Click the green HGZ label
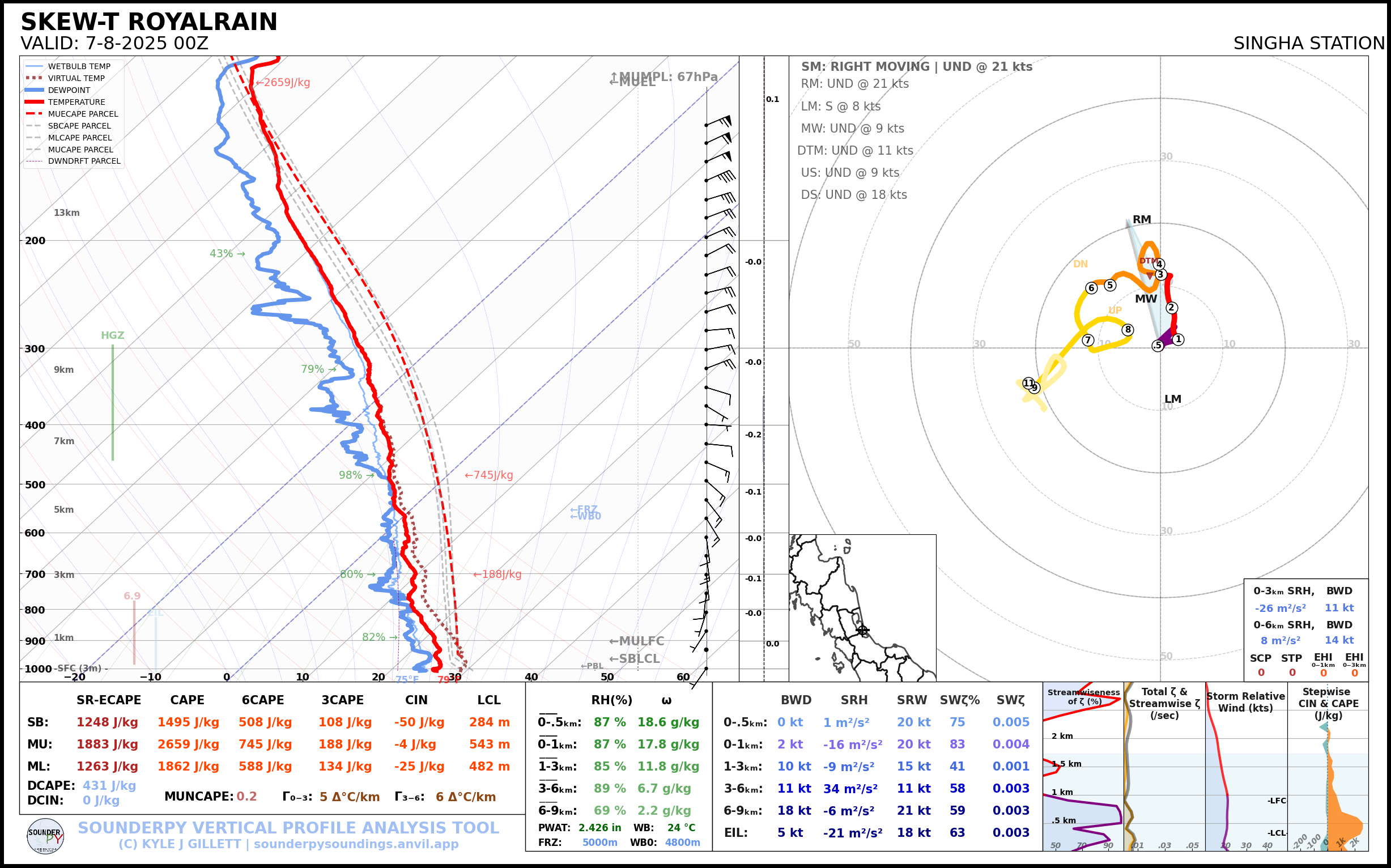This screenshot has width=1391, height=868. click(113, 335)
